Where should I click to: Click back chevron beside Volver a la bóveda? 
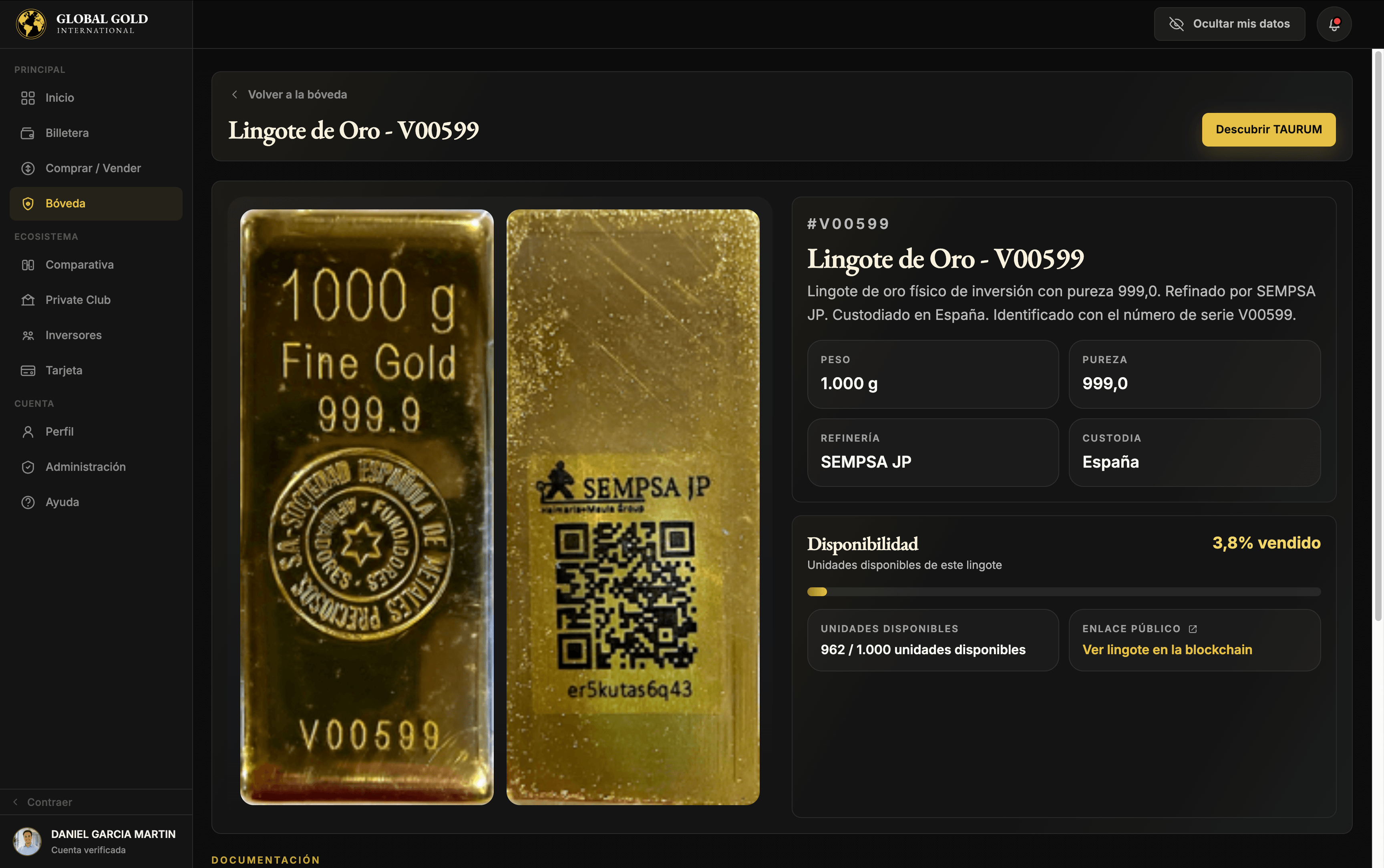click(x=234, y=95)
